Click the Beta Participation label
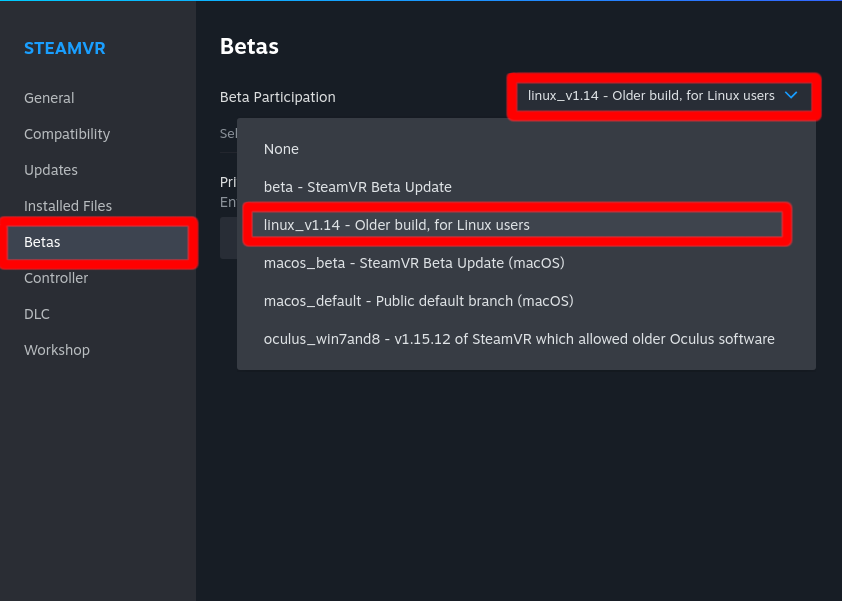Image resolution: width=842 pixels, height=601 pixels. [x=278, y=97]
